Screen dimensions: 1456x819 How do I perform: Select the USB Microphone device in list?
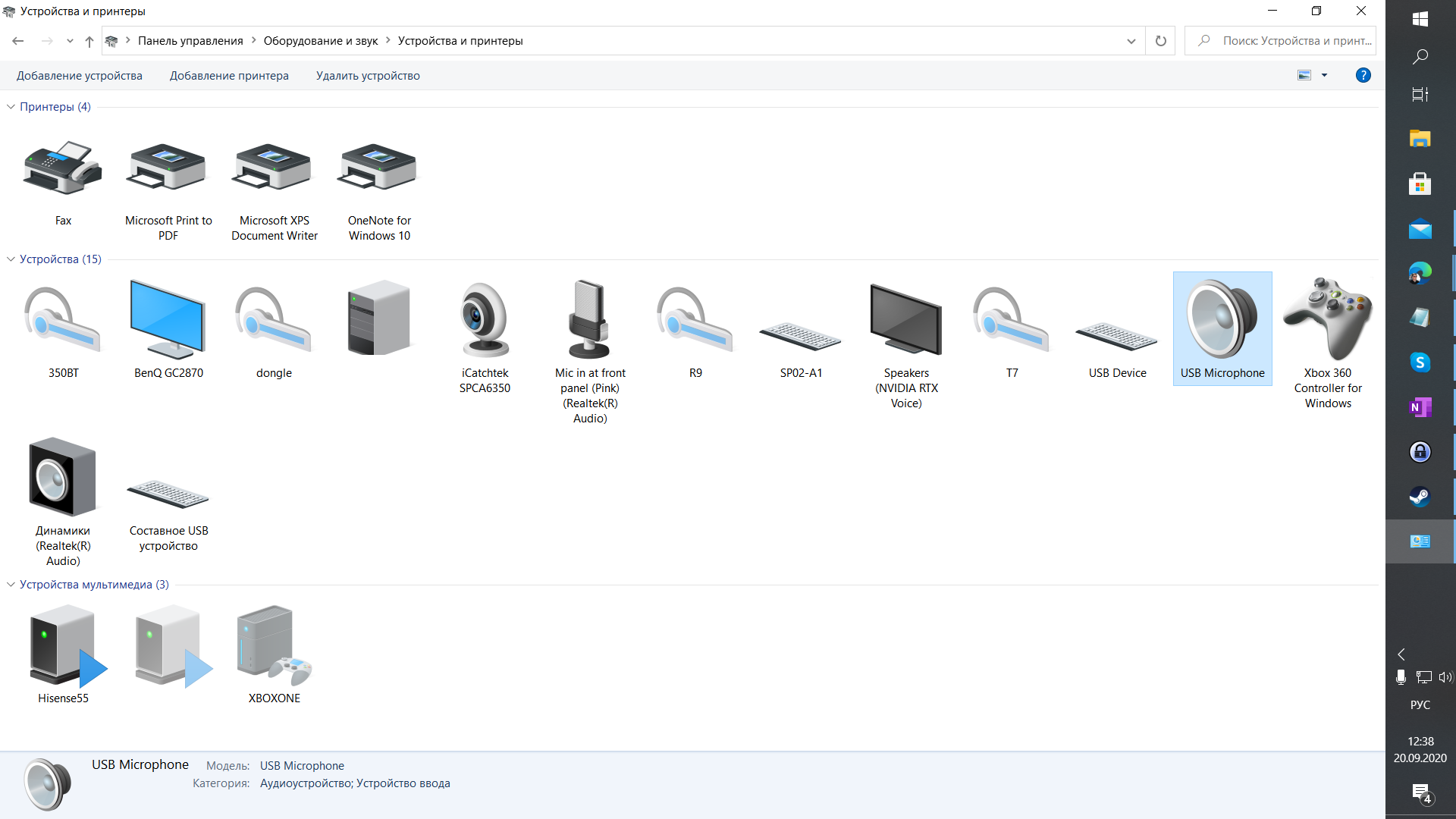(1222, 328)
